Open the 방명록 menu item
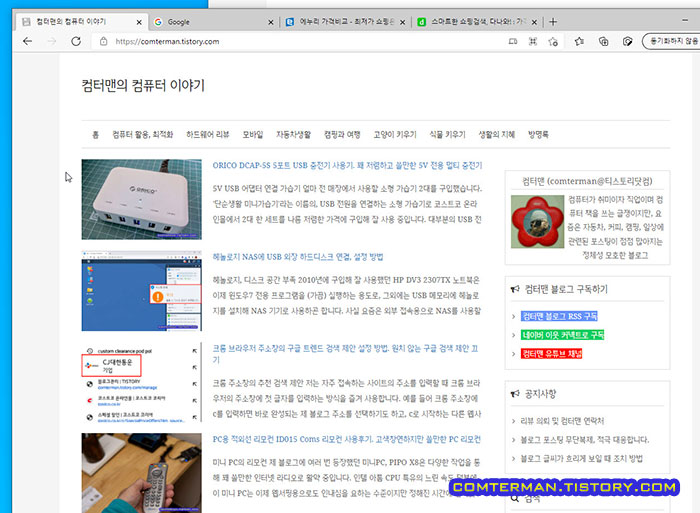The image size is (700, 513). (x=538, y=134)
